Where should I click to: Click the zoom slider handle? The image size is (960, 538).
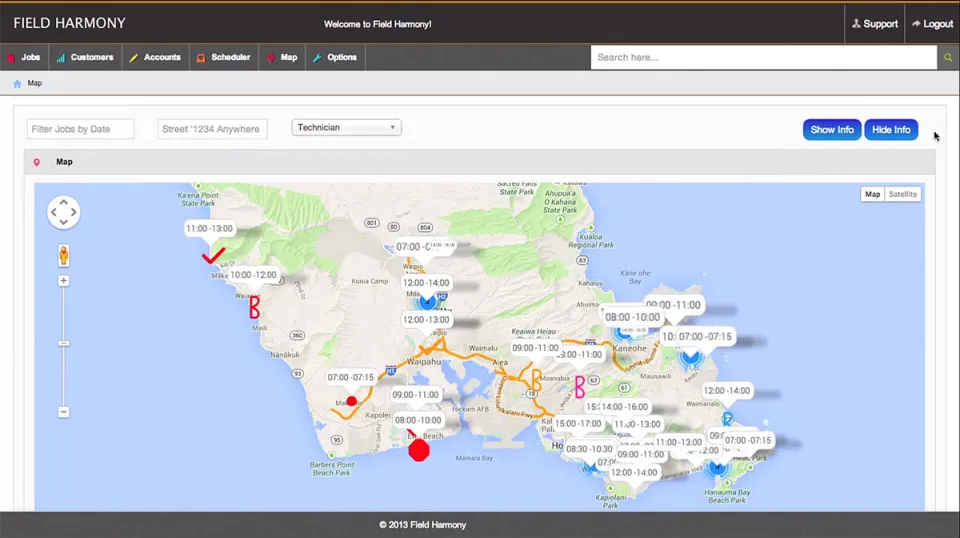pyautogui.click(x=64, y=343)
